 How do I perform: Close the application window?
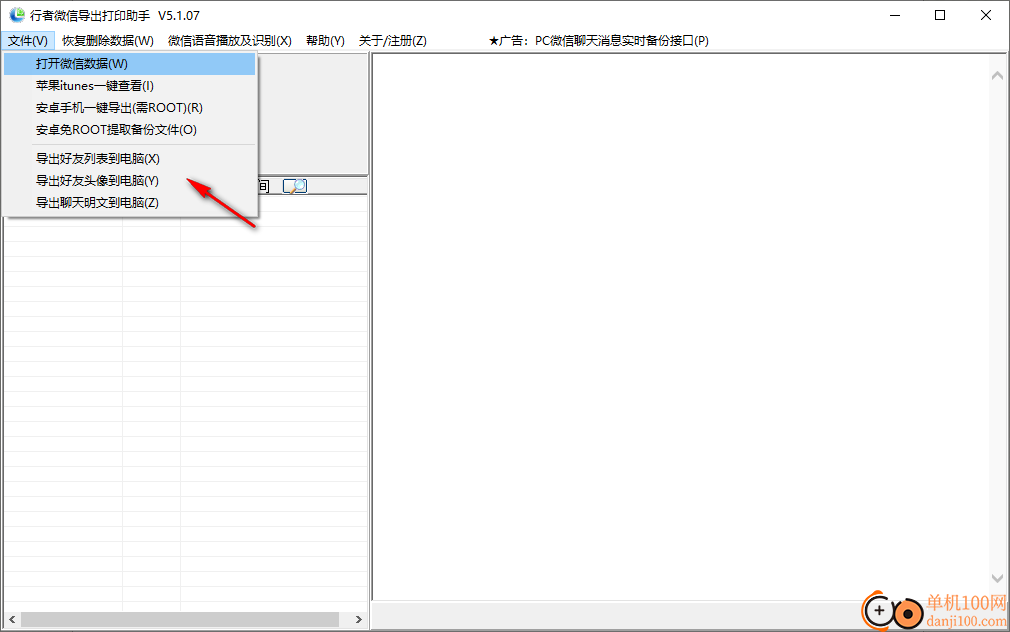click(x=986, y=15)
